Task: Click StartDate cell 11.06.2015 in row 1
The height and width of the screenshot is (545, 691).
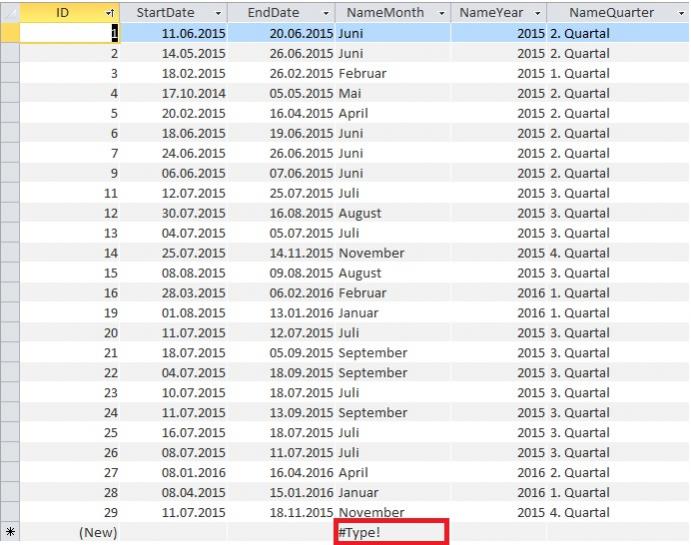Action: 174,33
